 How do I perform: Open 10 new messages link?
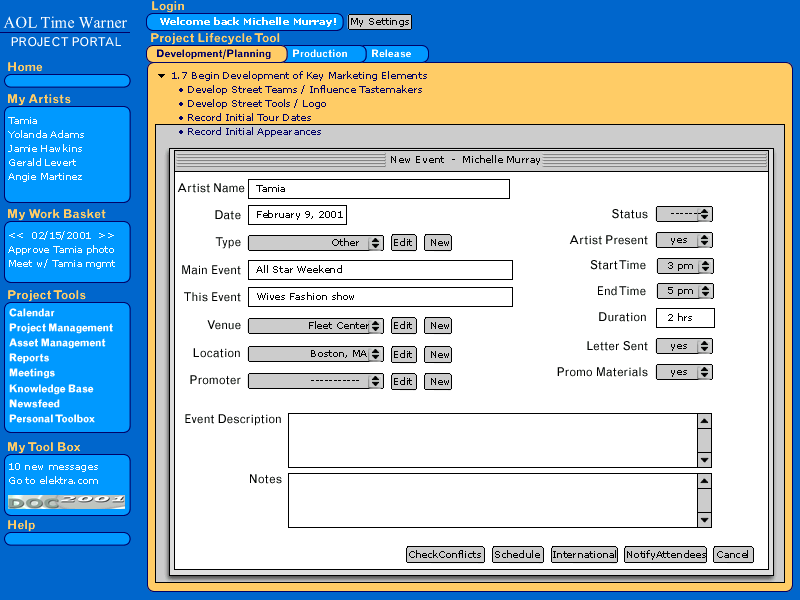[x=53, y=467]
